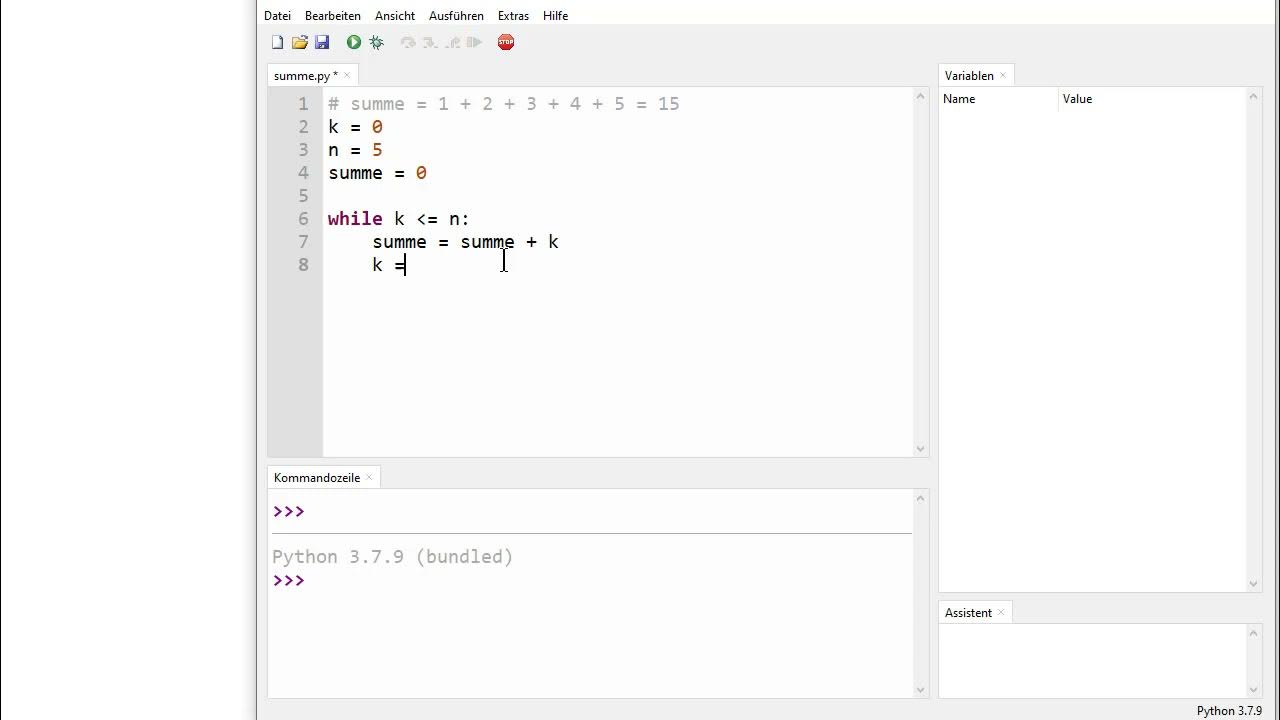Select the summe.py editor tab
Screen dimensions: 1280x720
click(x=305, y=76)
